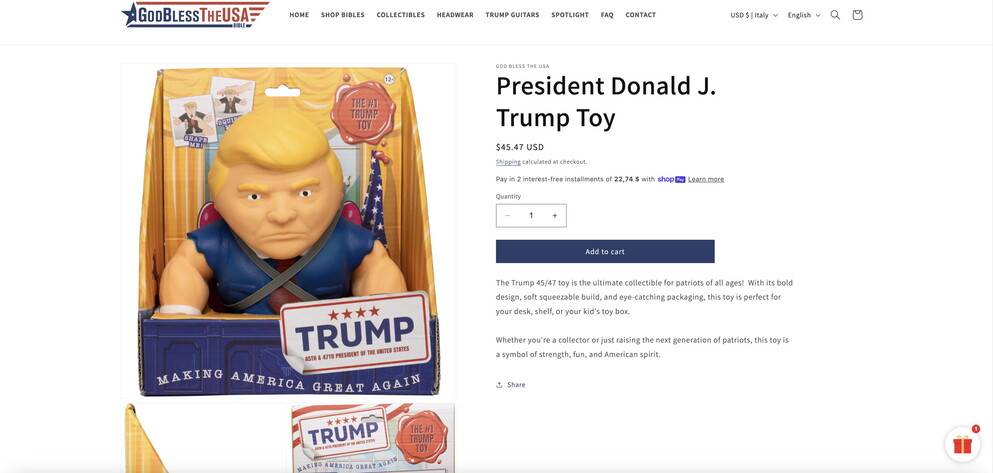Open the main Trump toy product image
This screenshot has width=993, height=473.
pos(288,230)
